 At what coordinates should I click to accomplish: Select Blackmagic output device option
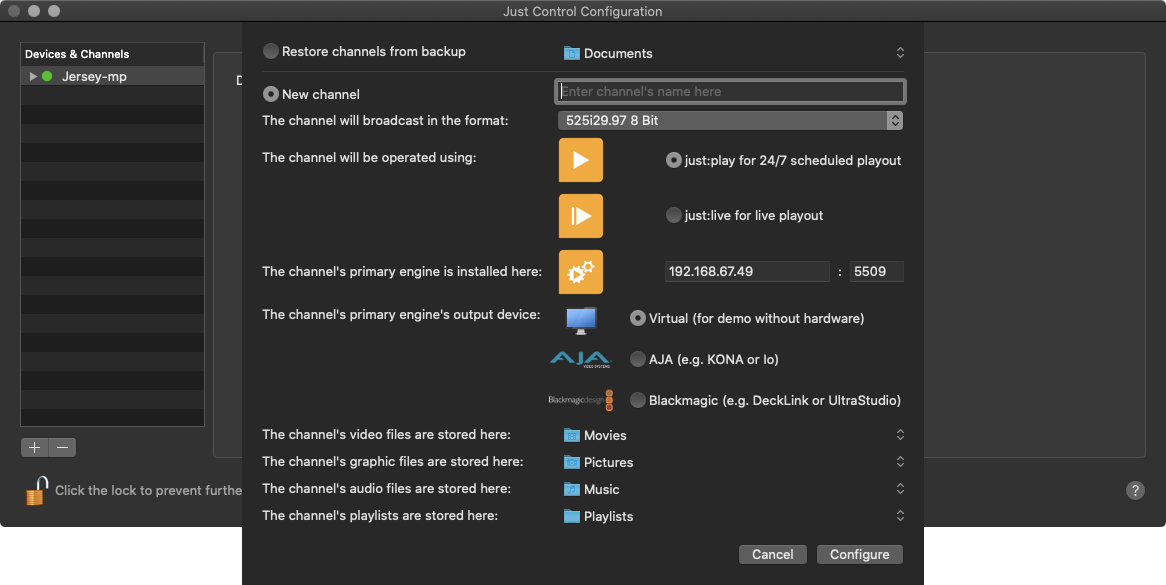tap(637, 400)
